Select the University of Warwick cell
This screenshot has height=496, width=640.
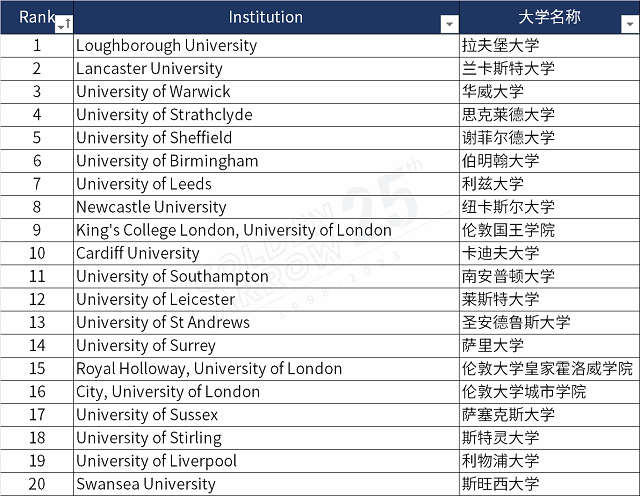[266, 92]
